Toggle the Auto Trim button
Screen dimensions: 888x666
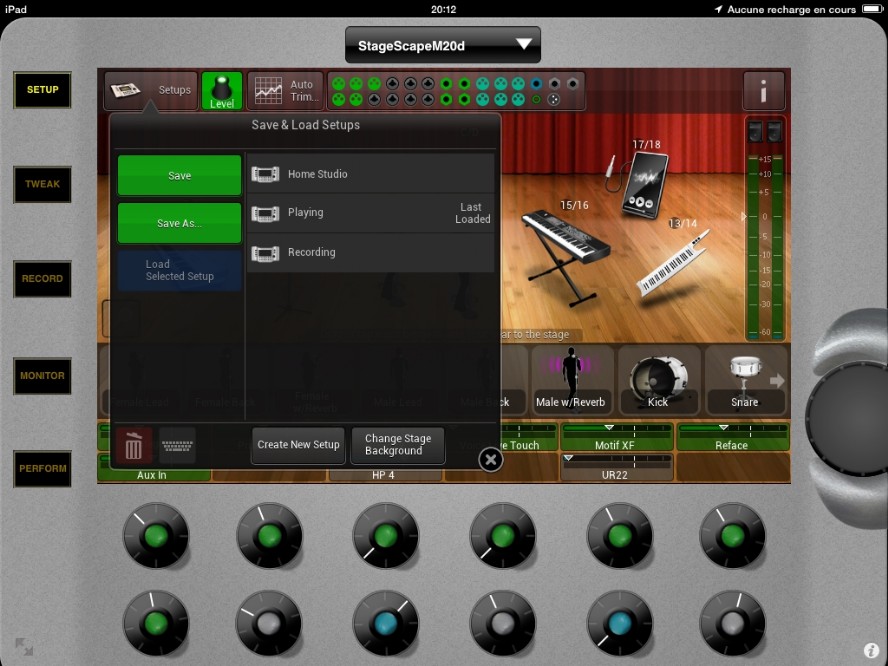[x=285, y=91]
